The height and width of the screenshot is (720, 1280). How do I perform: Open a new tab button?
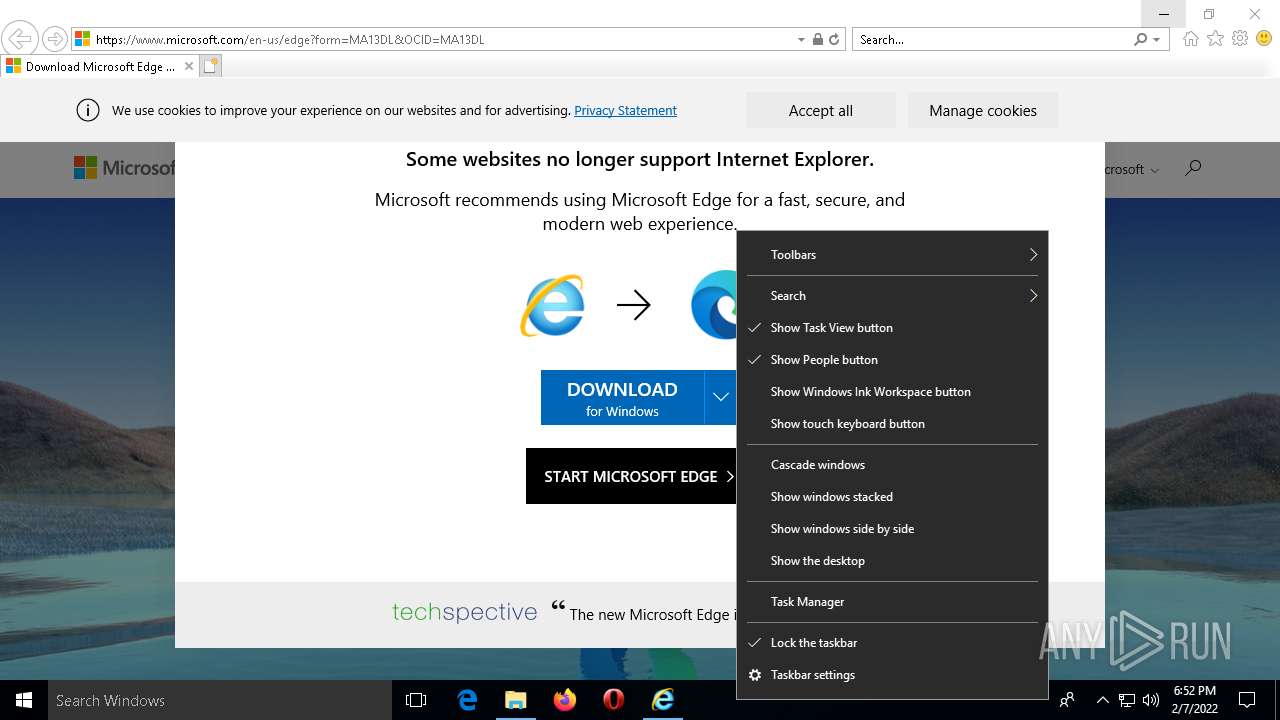pos(210,66)
